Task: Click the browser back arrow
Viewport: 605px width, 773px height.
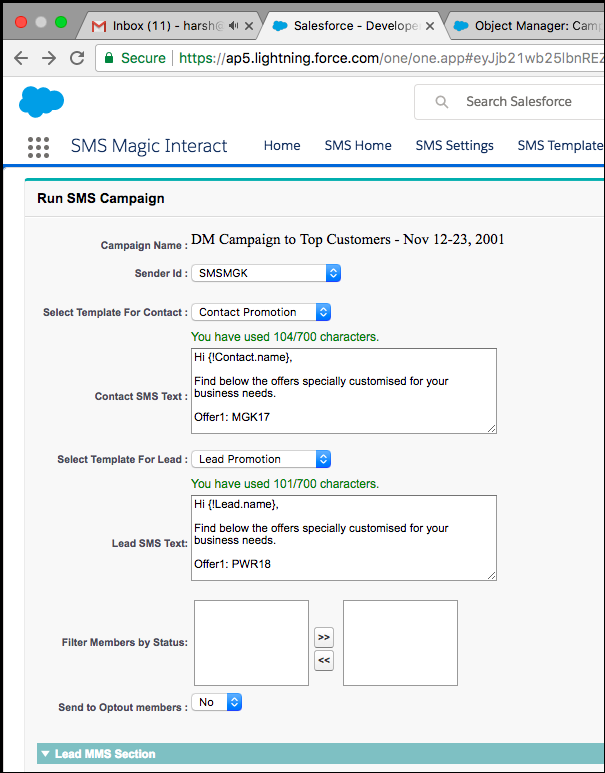Action: tap(21, 58)
